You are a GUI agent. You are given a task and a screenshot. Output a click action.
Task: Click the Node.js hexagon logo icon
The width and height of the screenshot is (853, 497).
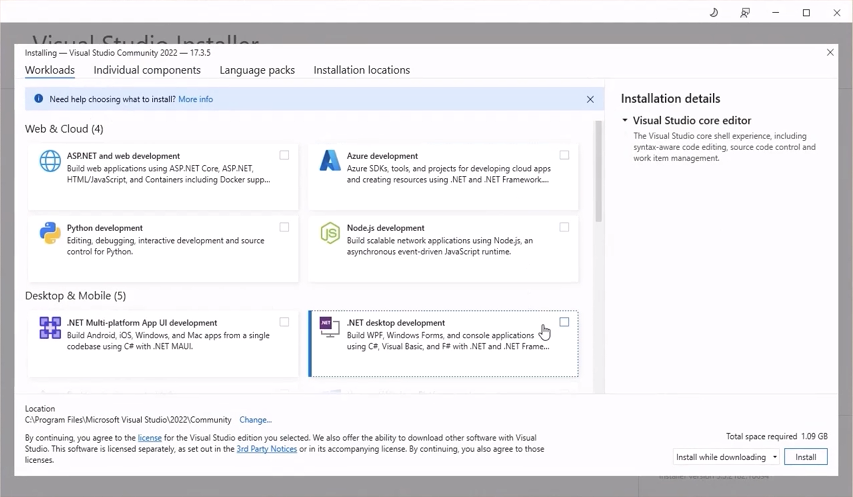click(330, 233)
